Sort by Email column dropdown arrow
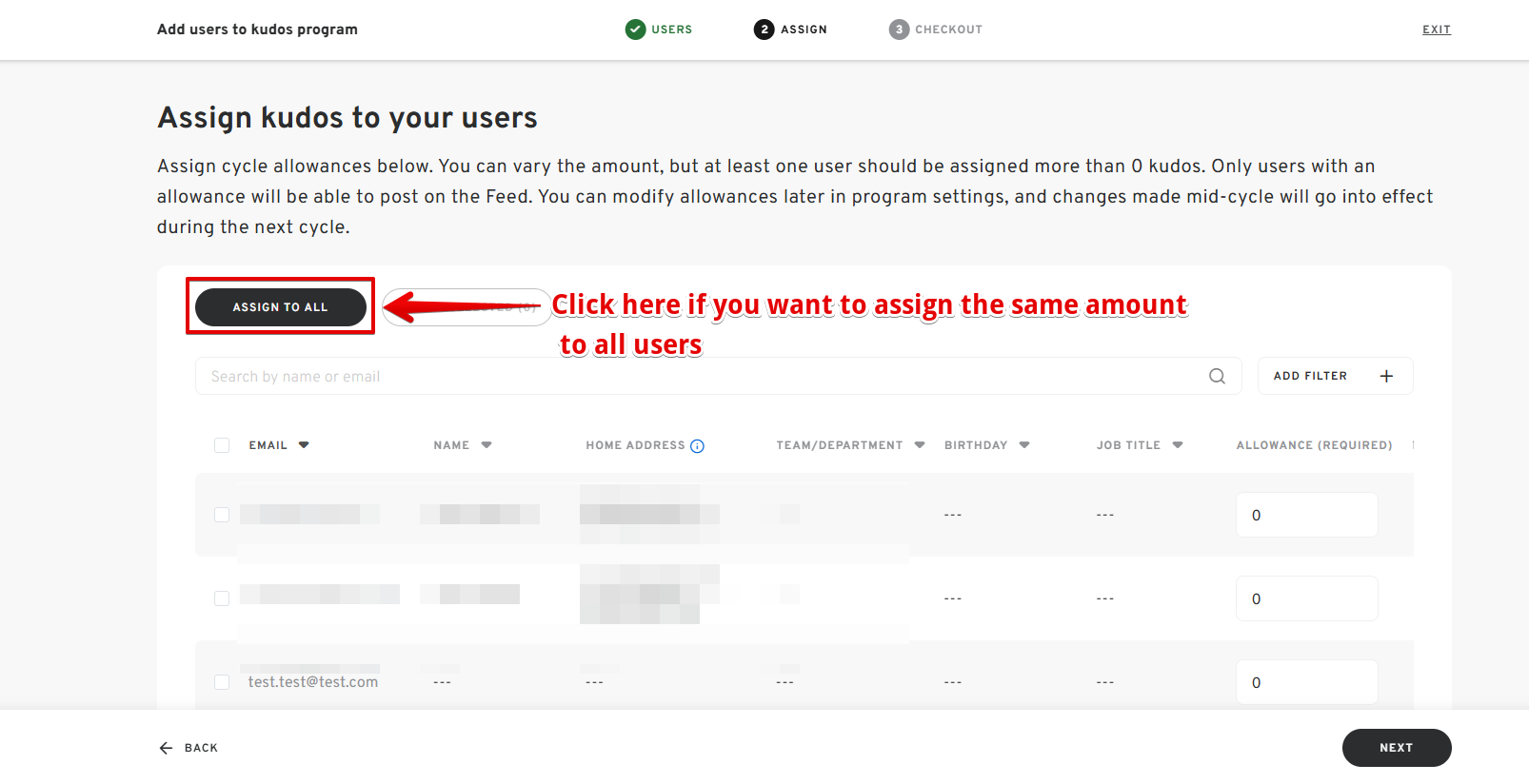The width and height of the screenshot is (1529, 784). click(x=304, y=445)
